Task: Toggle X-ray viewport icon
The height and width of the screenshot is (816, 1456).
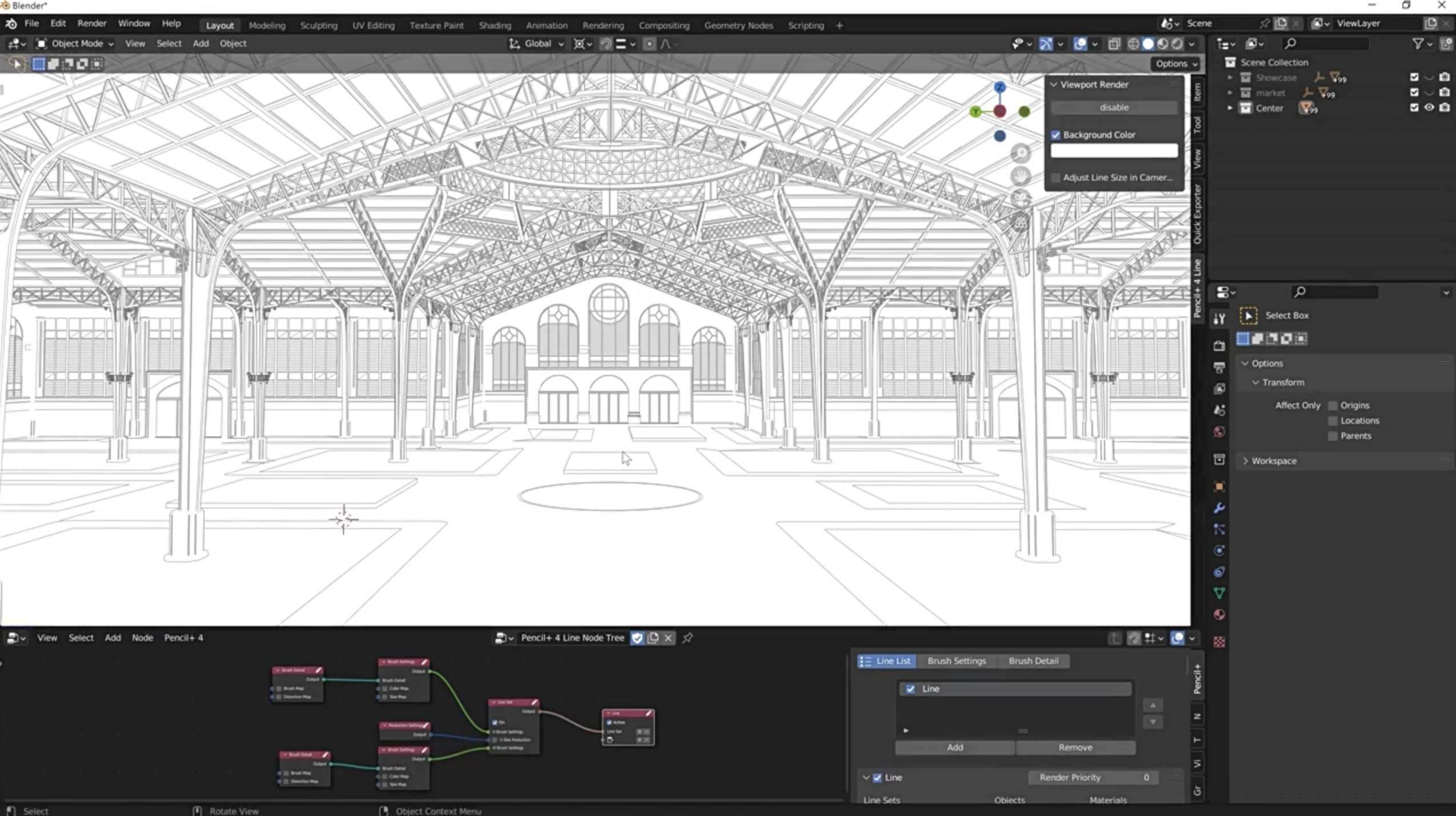Action: [1114, 44]
